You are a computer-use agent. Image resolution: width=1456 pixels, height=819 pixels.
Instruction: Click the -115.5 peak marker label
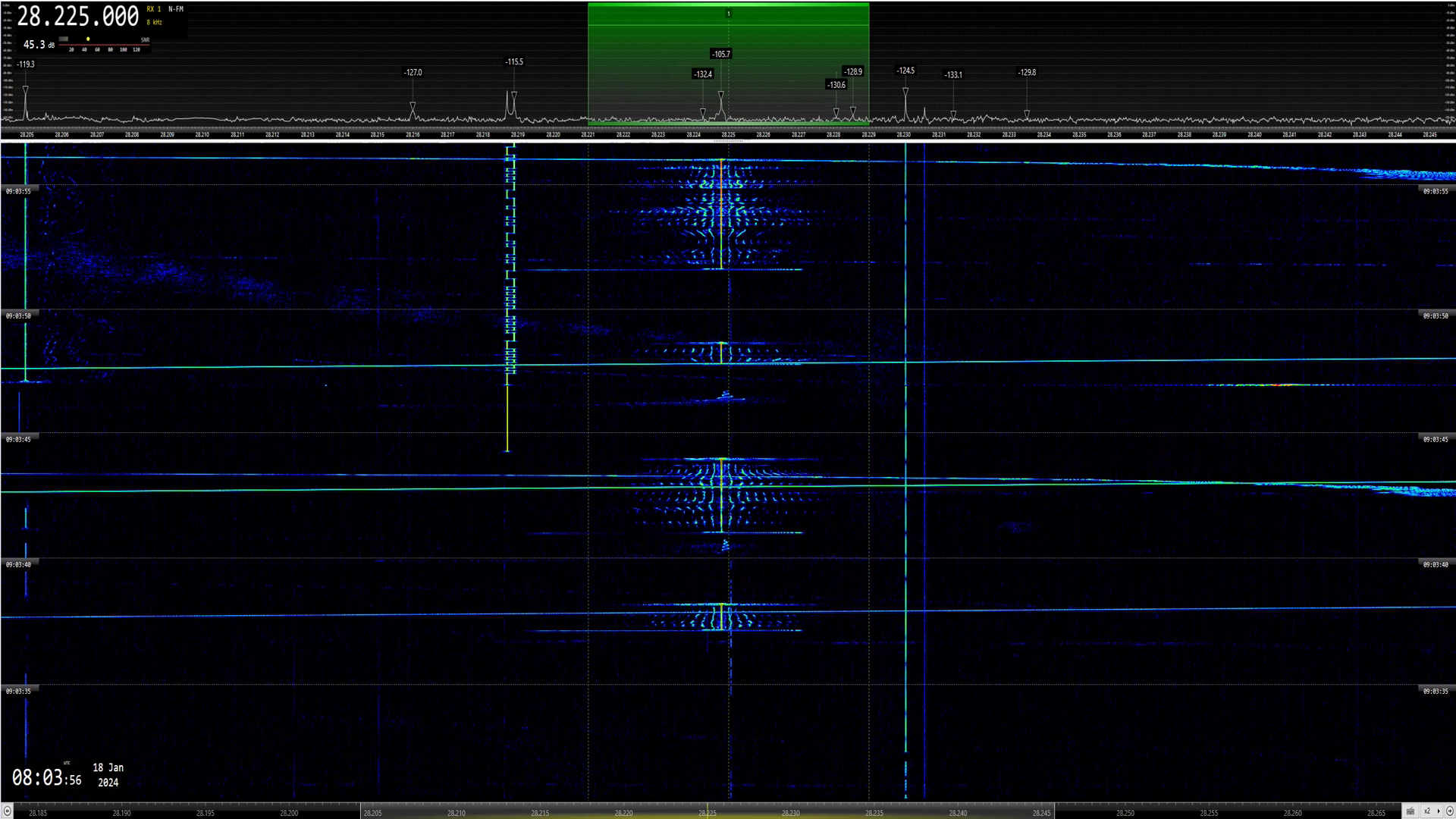pos(514,62)
